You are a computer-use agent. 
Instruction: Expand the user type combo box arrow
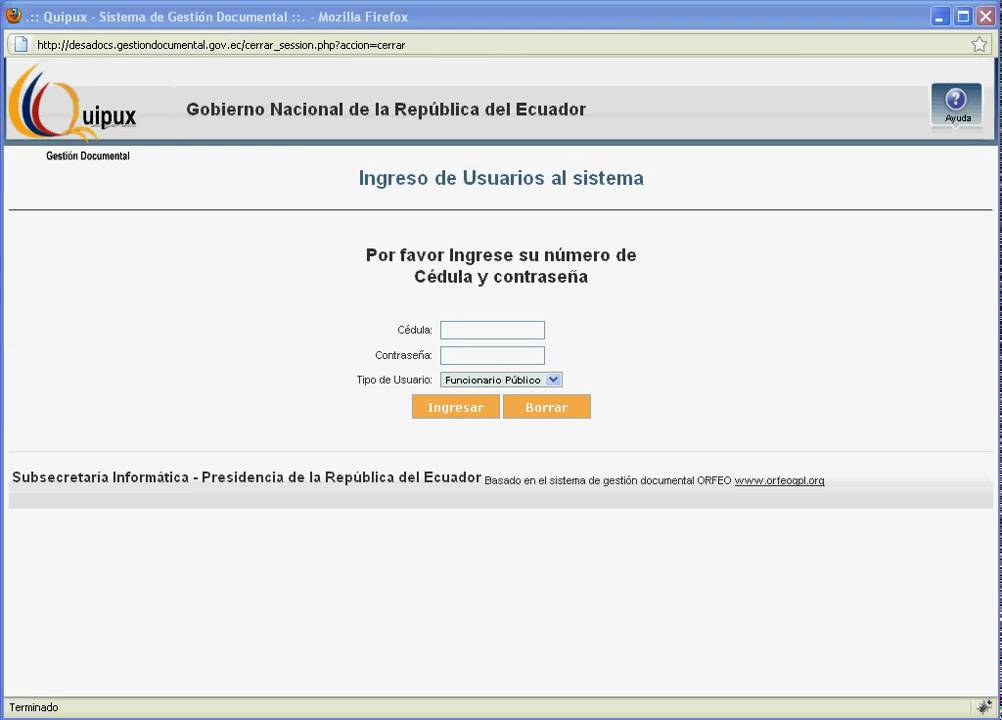pyautogui.click(x=553, y=379)
